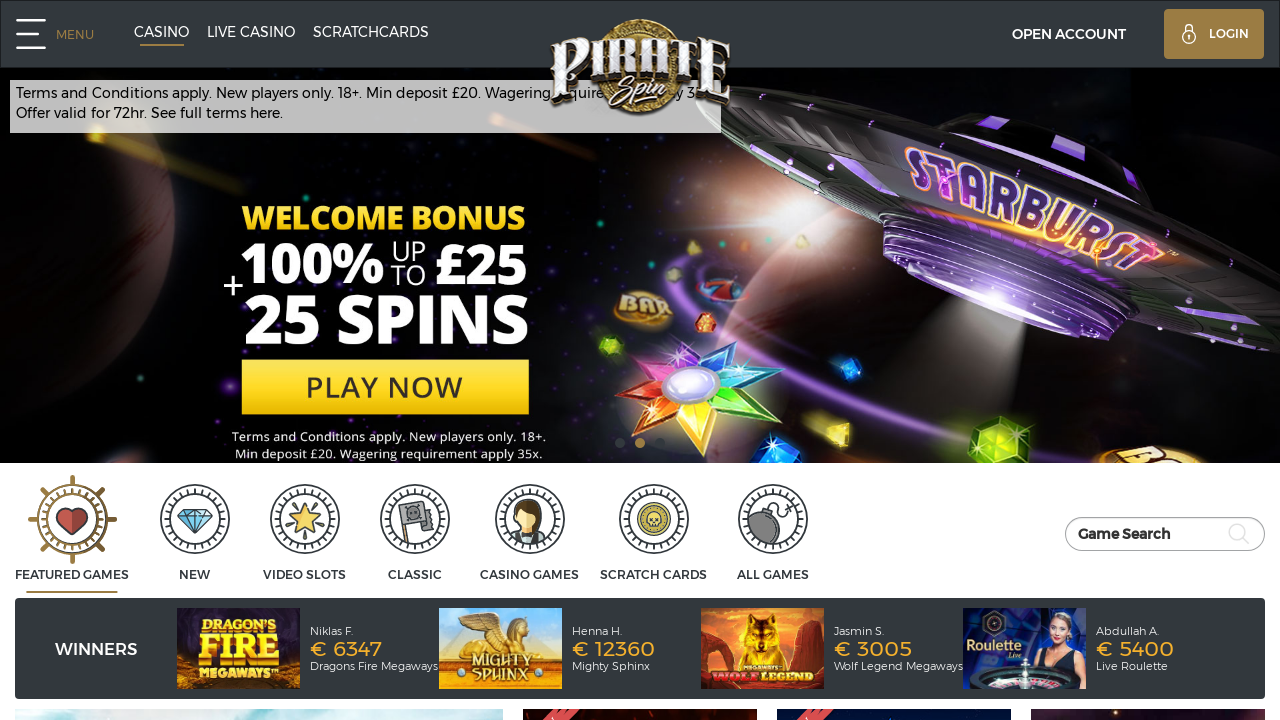The width and height of the screenshot is (1280, 720).
Task: Click the Login button
Action: pyautogui.click(x=1214, y=34)
